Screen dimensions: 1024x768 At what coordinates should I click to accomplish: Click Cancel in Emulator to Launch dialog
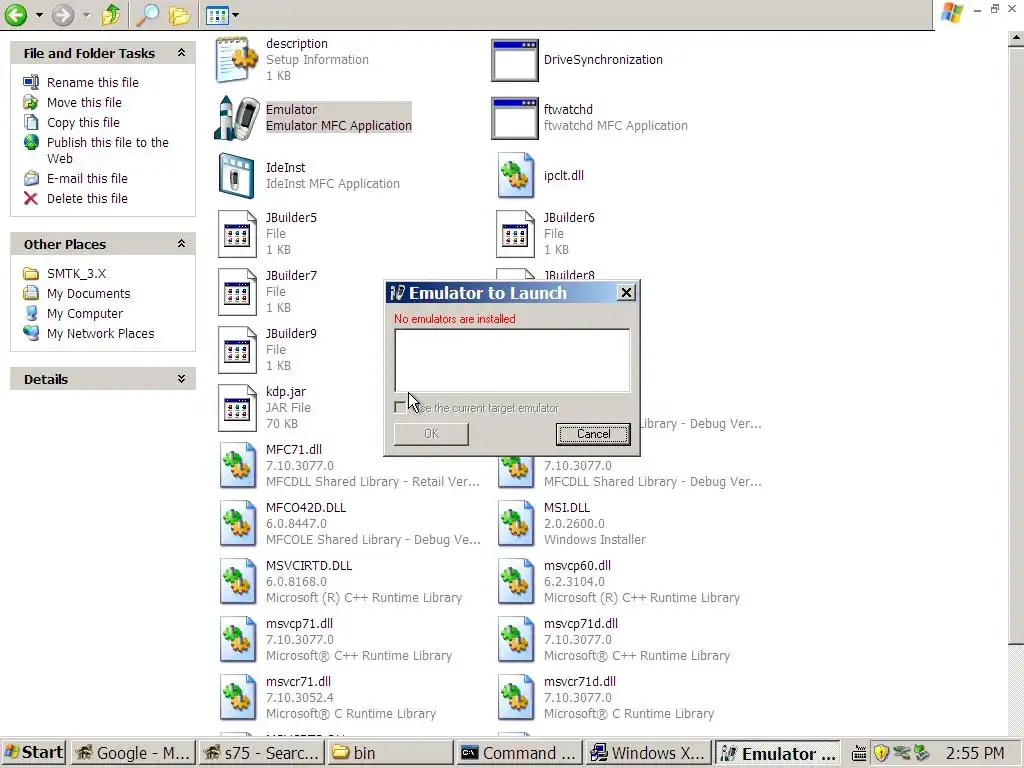tap(593, 434)
